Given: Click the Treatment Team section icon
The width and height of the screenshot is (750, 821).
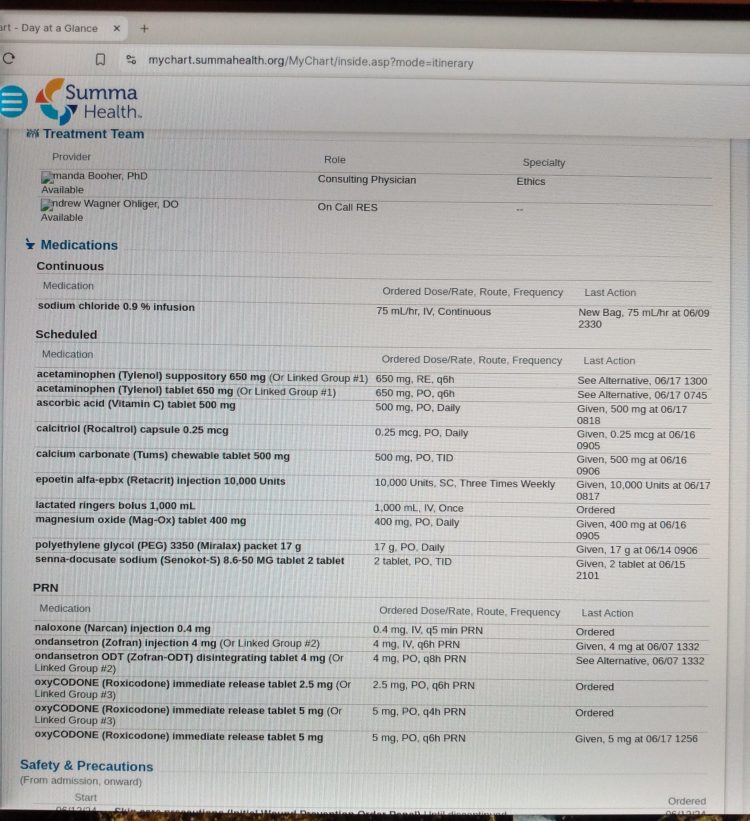Looking at the screenshot, I should click(x=33, y=134).
